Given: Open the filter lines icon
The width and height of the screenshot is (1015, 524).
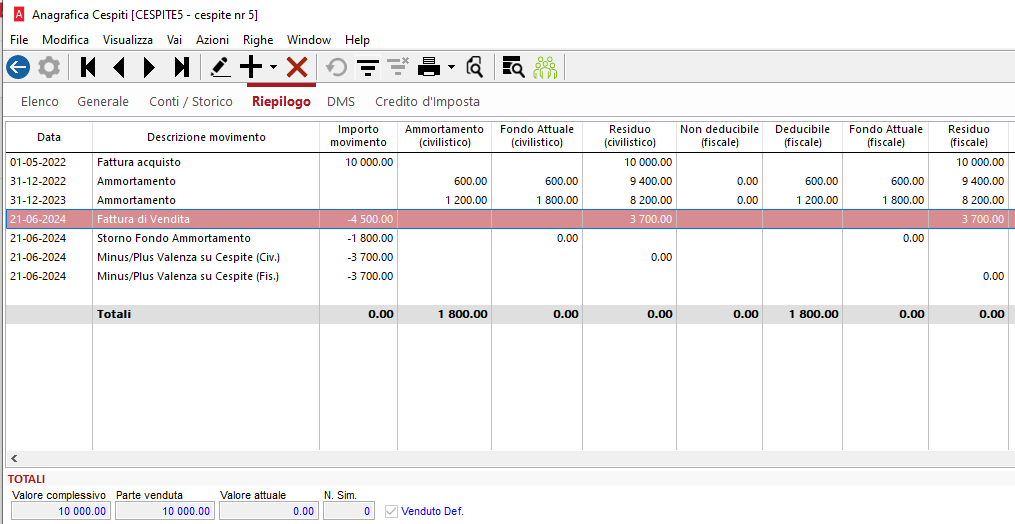Looking at the screenshot, I should (368, 67).
